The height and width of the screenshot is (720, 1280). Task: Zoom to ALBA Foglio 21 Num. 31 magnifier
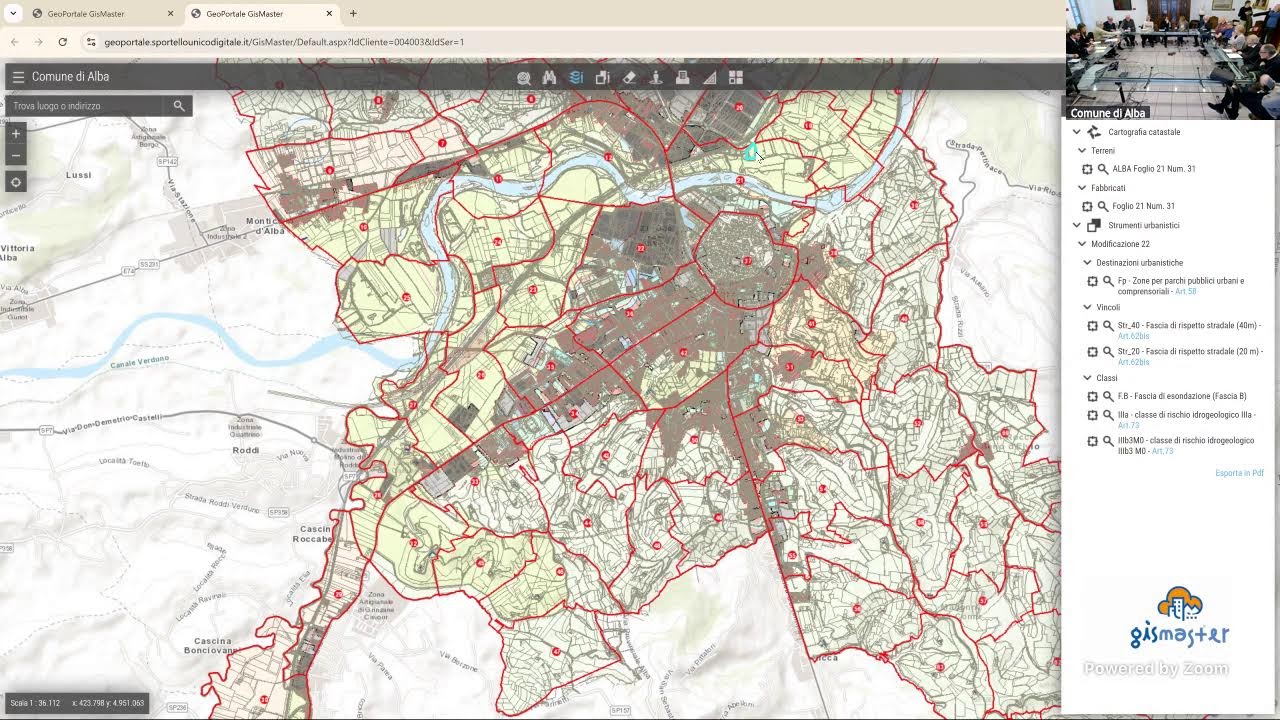pos(1103,169)
